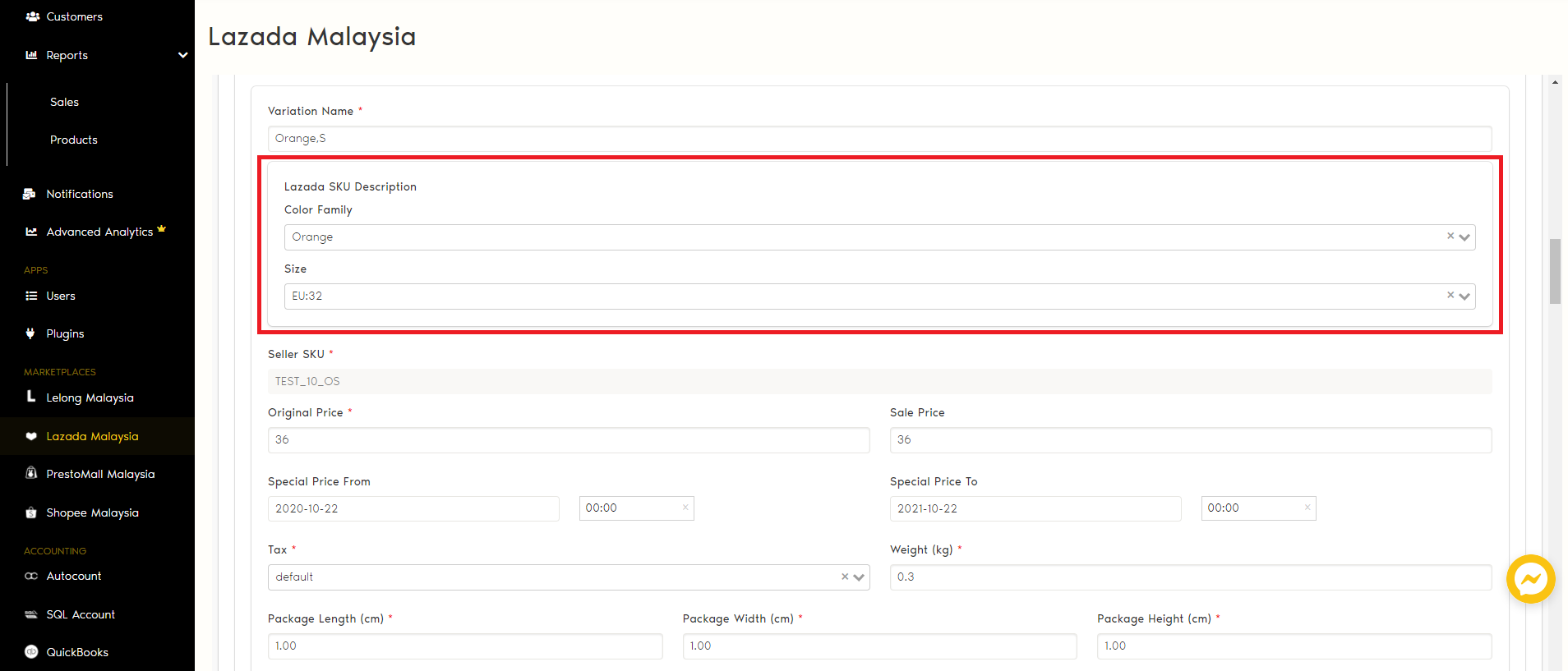Click the Weight (kg) field
The image size is (1568, 671).
1191,577
